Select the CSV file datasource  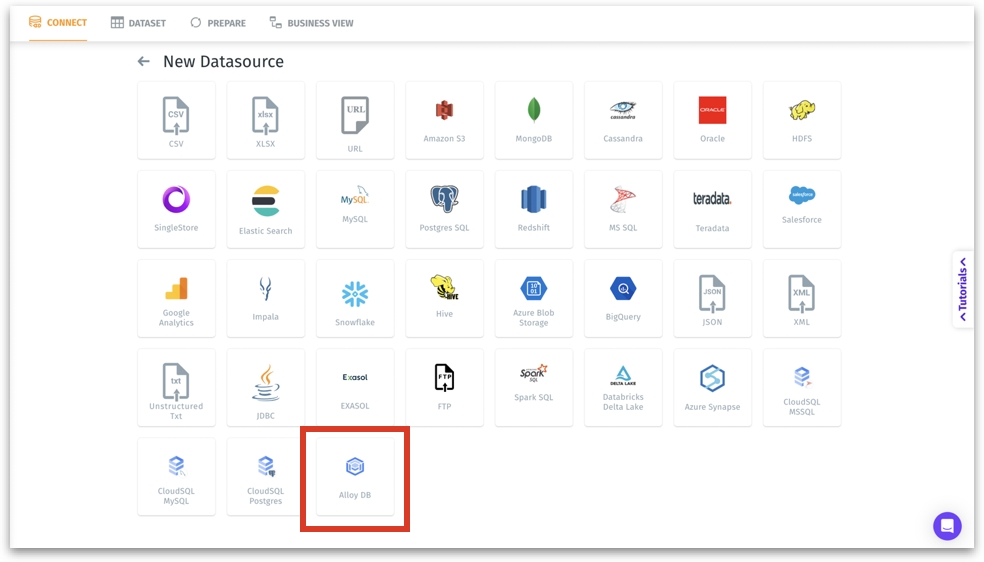pos(176,120)
